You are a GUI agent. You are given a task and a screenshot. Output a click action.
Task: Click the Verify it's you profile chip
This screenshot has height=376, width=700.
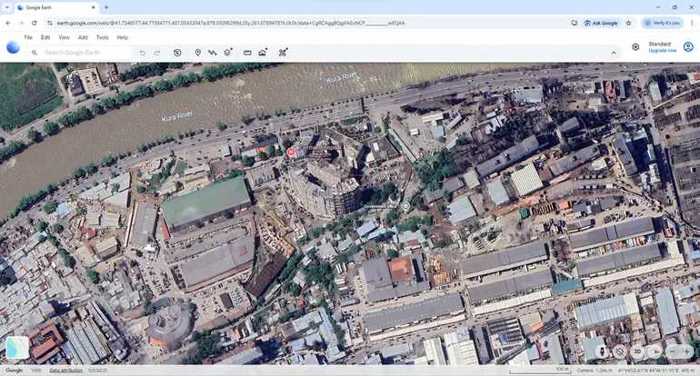662,23
